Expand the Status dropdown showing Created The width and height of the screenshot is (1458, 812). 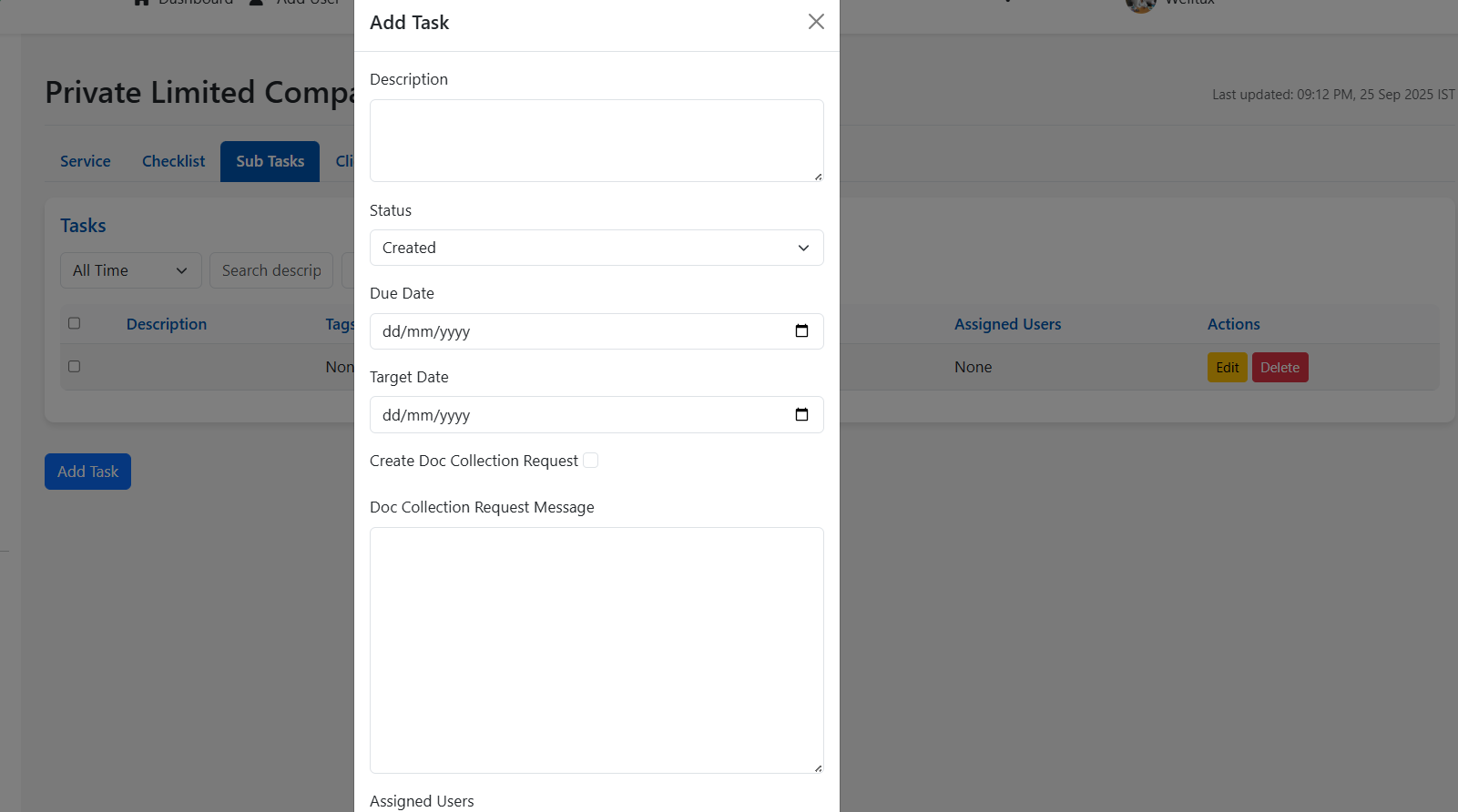tap(596, 248)
